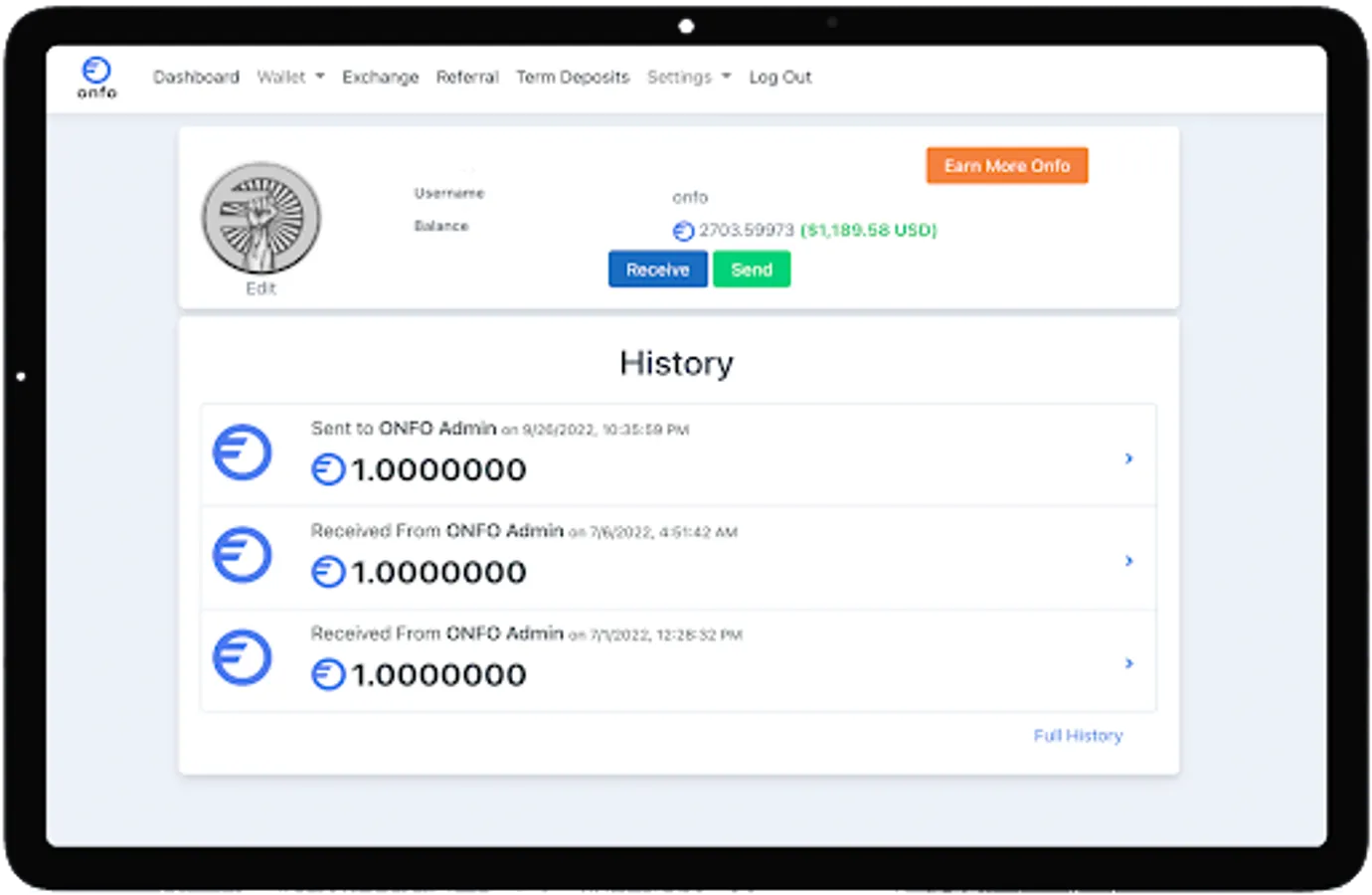The width and height of the screenshot is (1372, 895).
Task: Open details chevron for 7/1/2022 transaction
Action: 1128,663
